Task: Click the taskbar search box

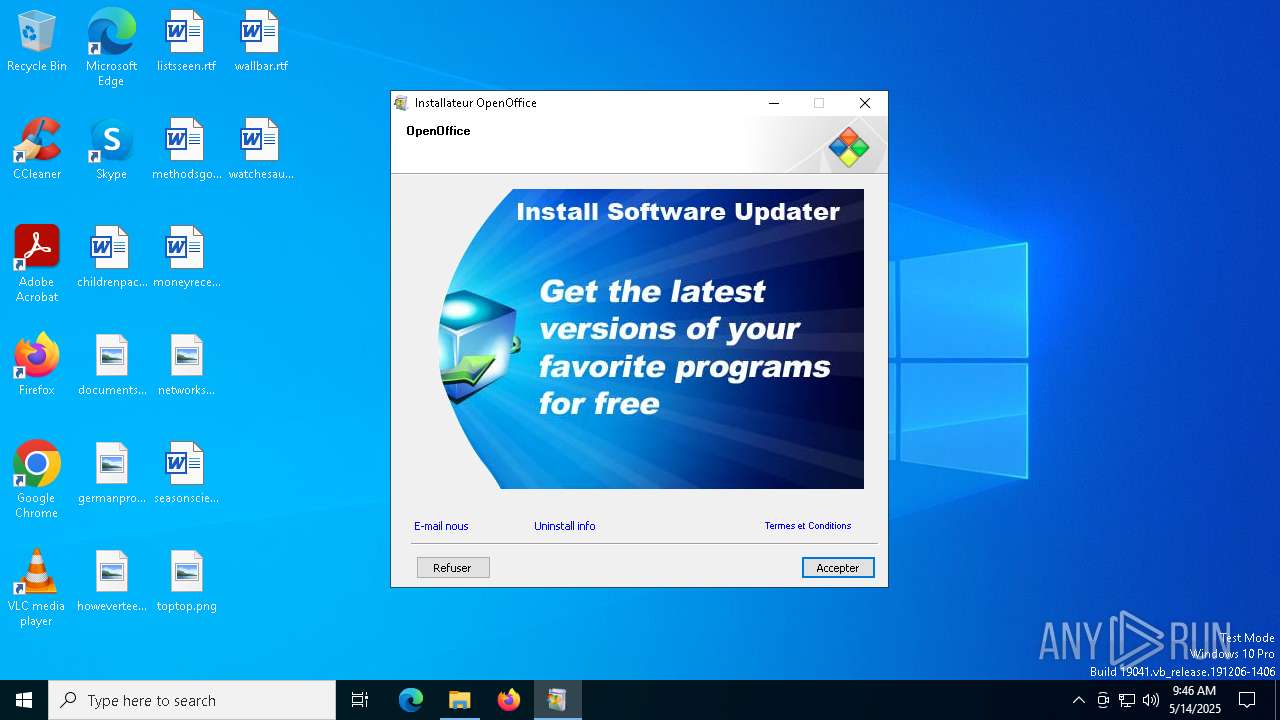Action: click(192, 700)
